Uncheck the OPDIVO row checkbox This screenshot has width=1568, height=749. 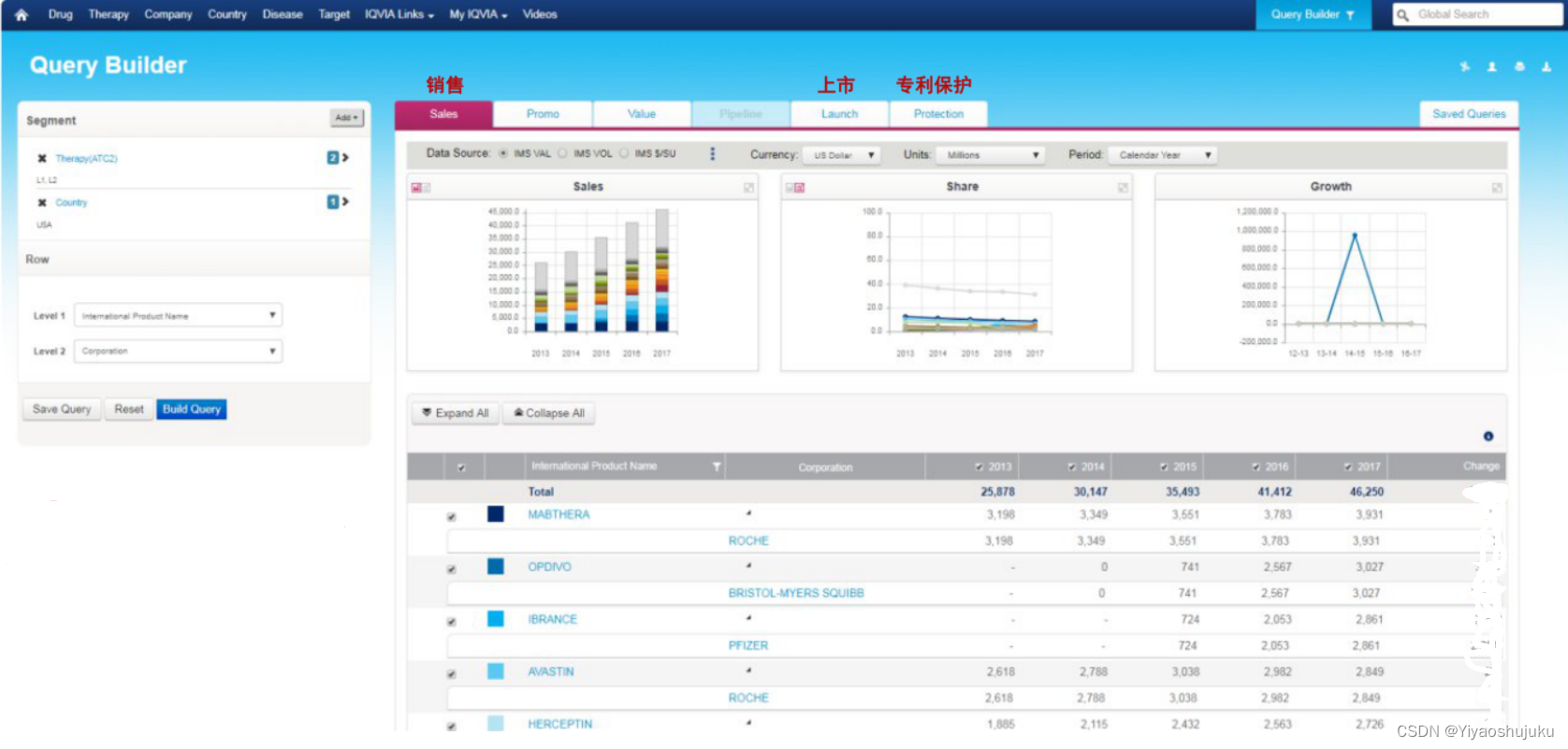[x=452, y=569]
